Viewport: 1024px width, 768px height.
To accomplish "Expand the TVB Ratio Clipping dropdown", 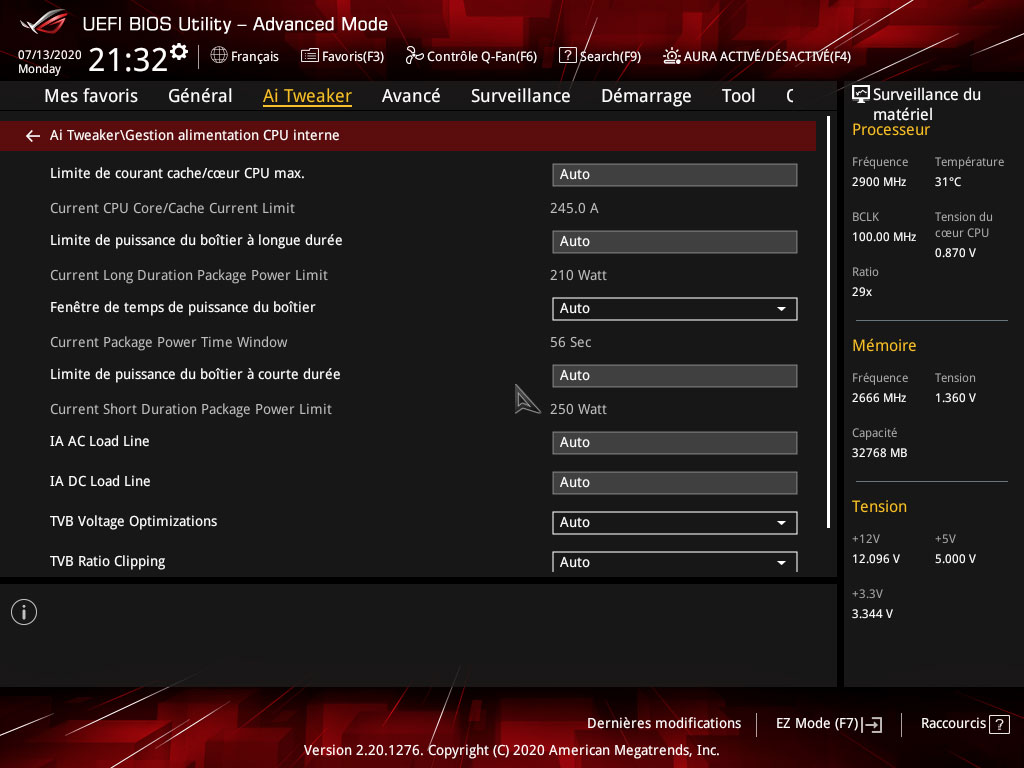I will [x=674, y=562].
